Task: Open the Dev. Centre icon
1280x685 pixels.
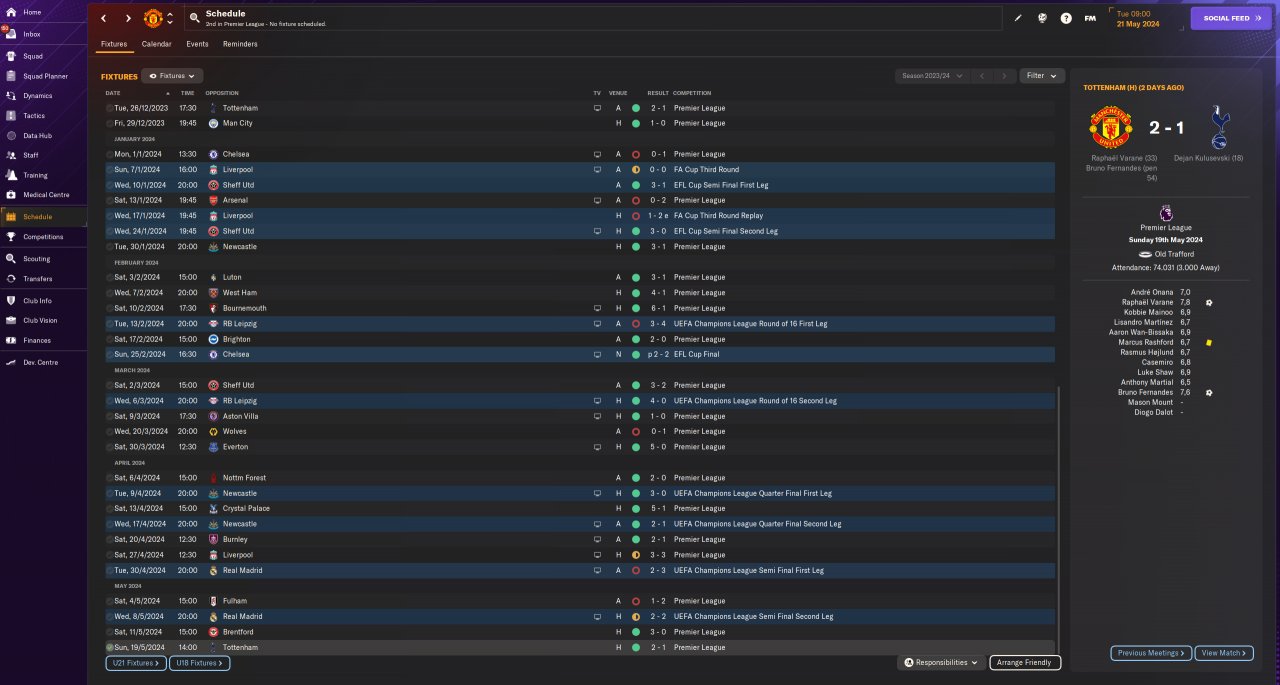Action: click(11, 362)
